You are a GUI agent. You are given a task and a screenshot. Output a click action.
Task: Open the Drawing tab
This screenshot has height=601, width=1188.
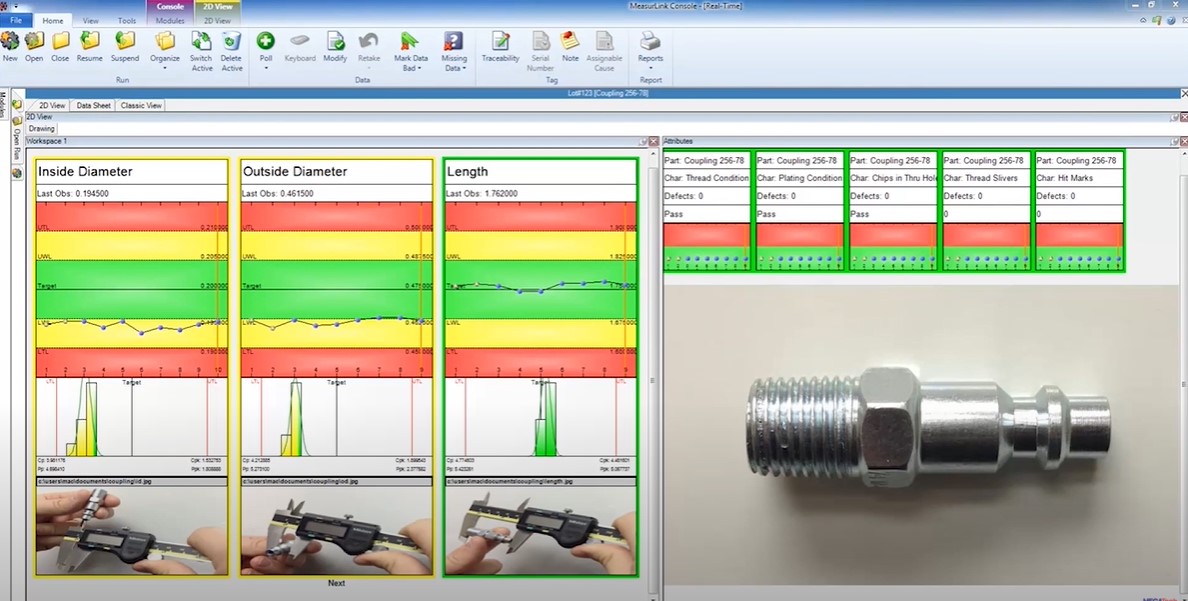tap(42, 128)
